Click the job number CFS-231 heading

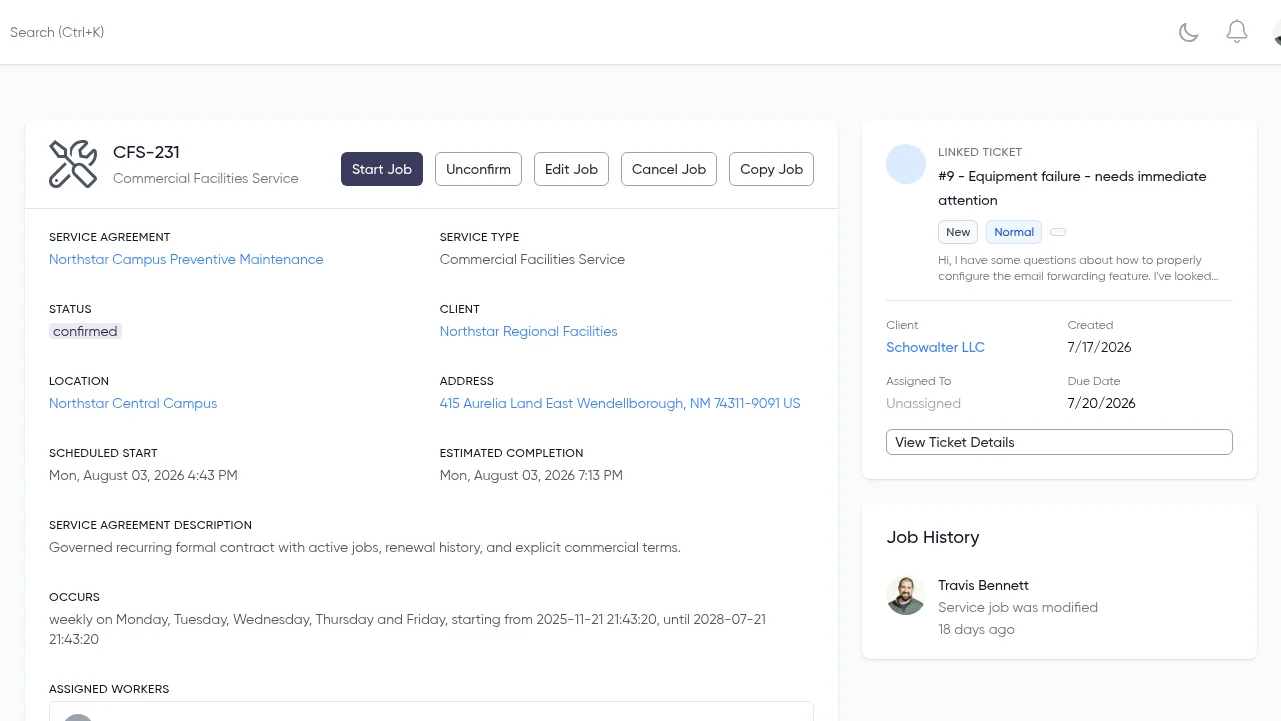point(146,152)
